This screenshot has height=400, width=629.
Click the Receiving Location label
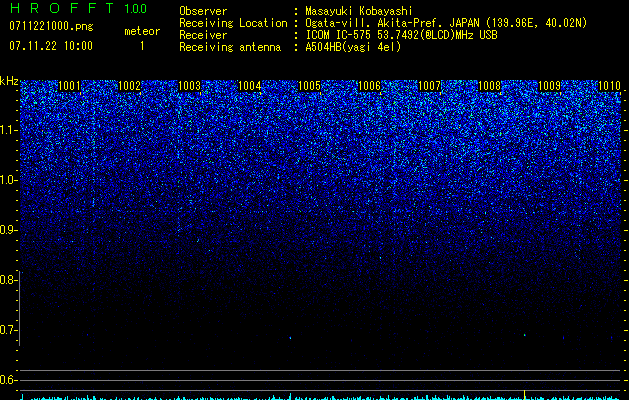pos(233,23)
